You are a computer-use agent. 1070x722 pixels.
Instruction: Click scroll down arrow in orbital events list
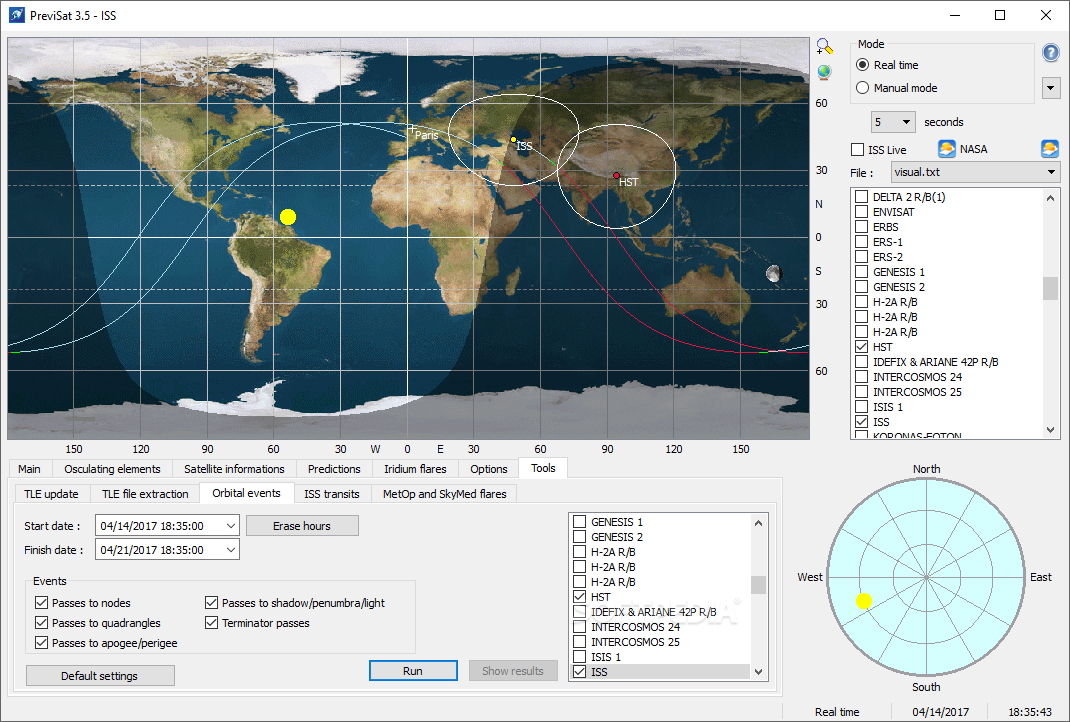(x=758, y=672)
